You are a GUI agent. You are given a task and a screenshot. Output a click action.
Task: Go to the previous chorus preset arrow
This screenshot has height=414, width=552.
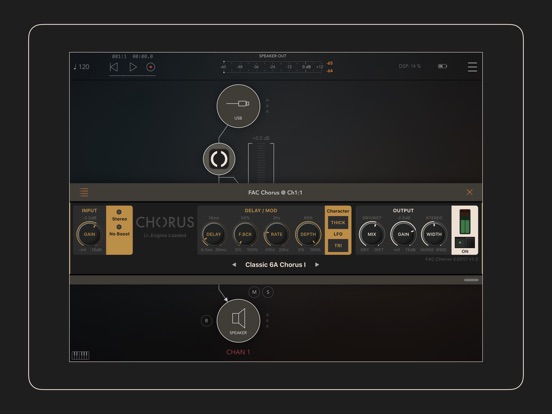[x=234, y=265]
